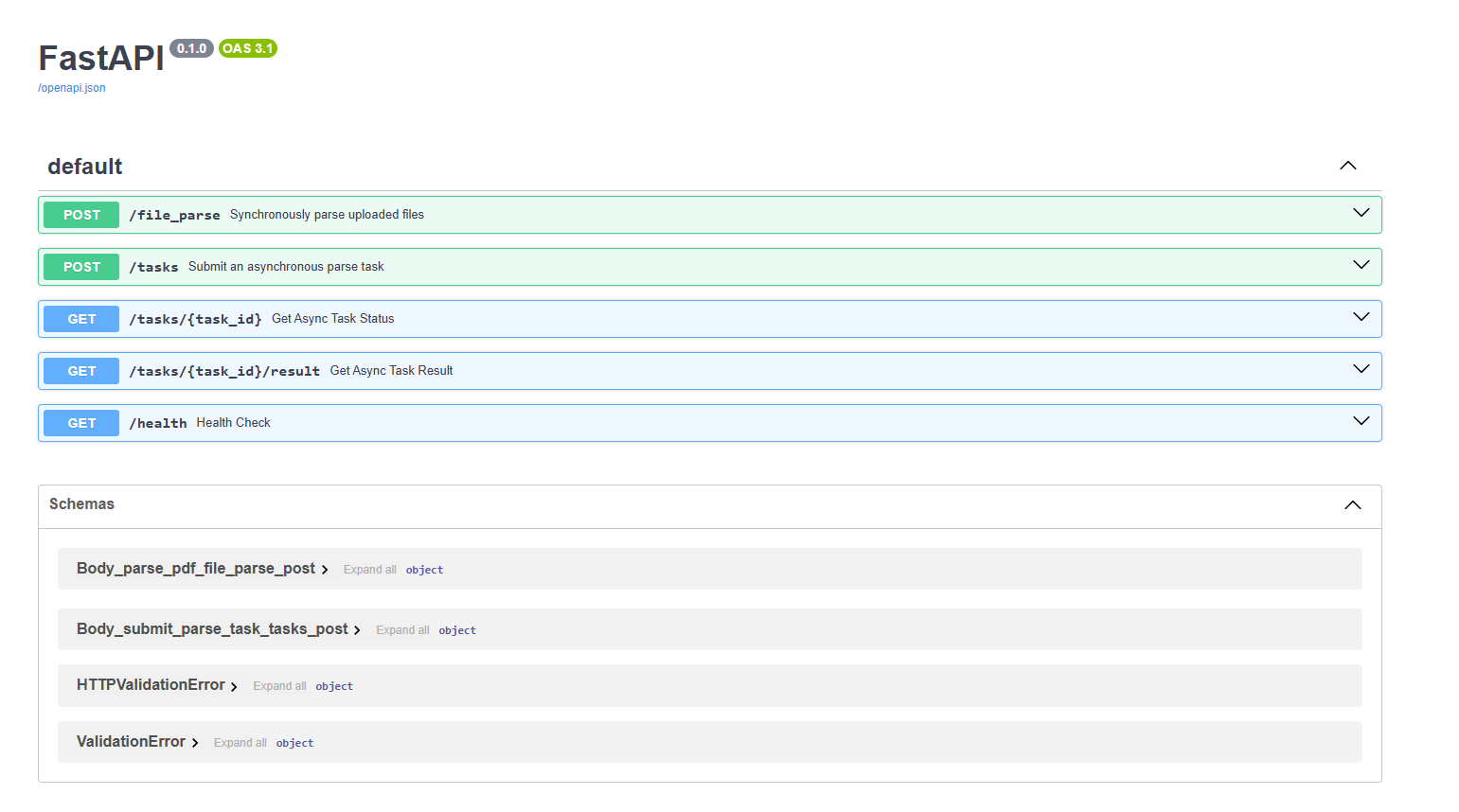Click the POST badge for /file_parse
Screen dimensions: 1459x812
pyautogui.click(x=81, y=215)
